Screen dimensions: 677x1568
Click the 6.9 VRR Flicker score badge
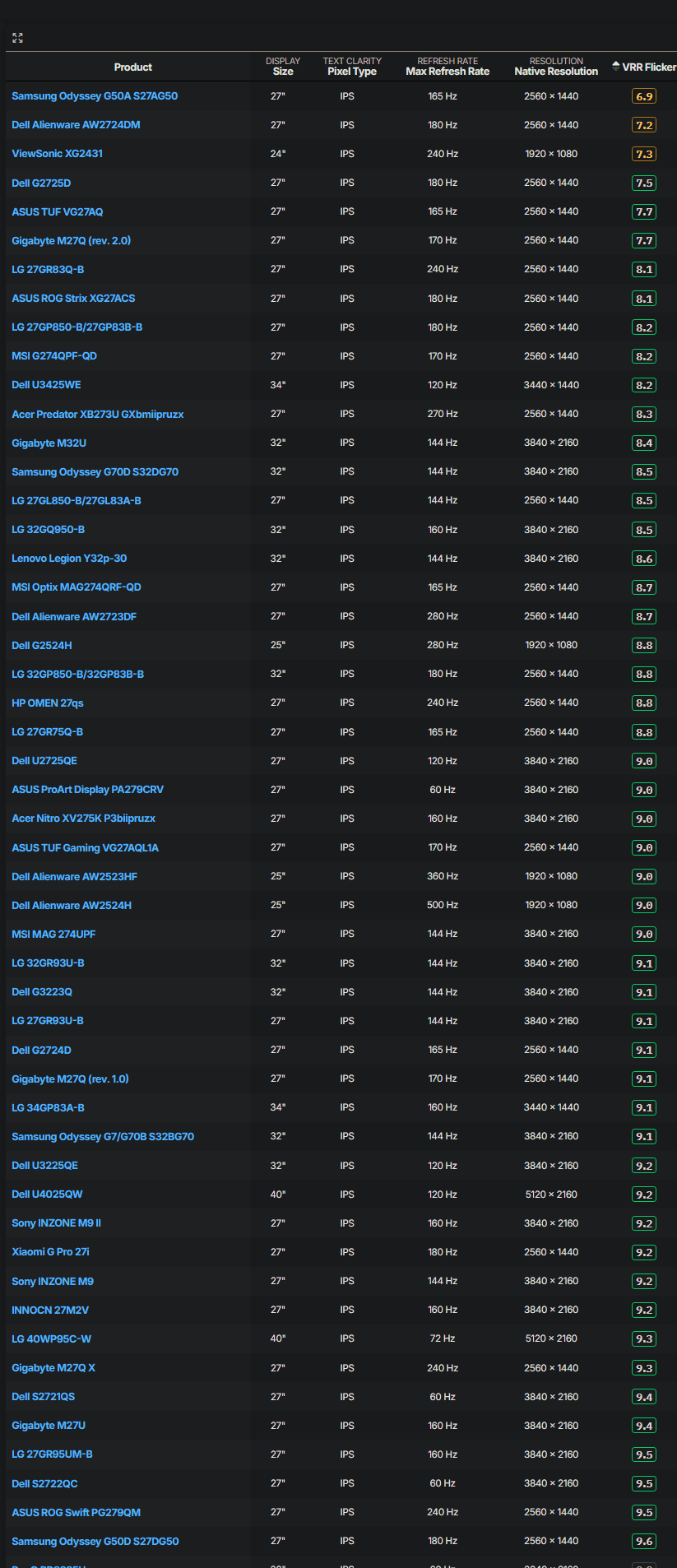[644, 96]
